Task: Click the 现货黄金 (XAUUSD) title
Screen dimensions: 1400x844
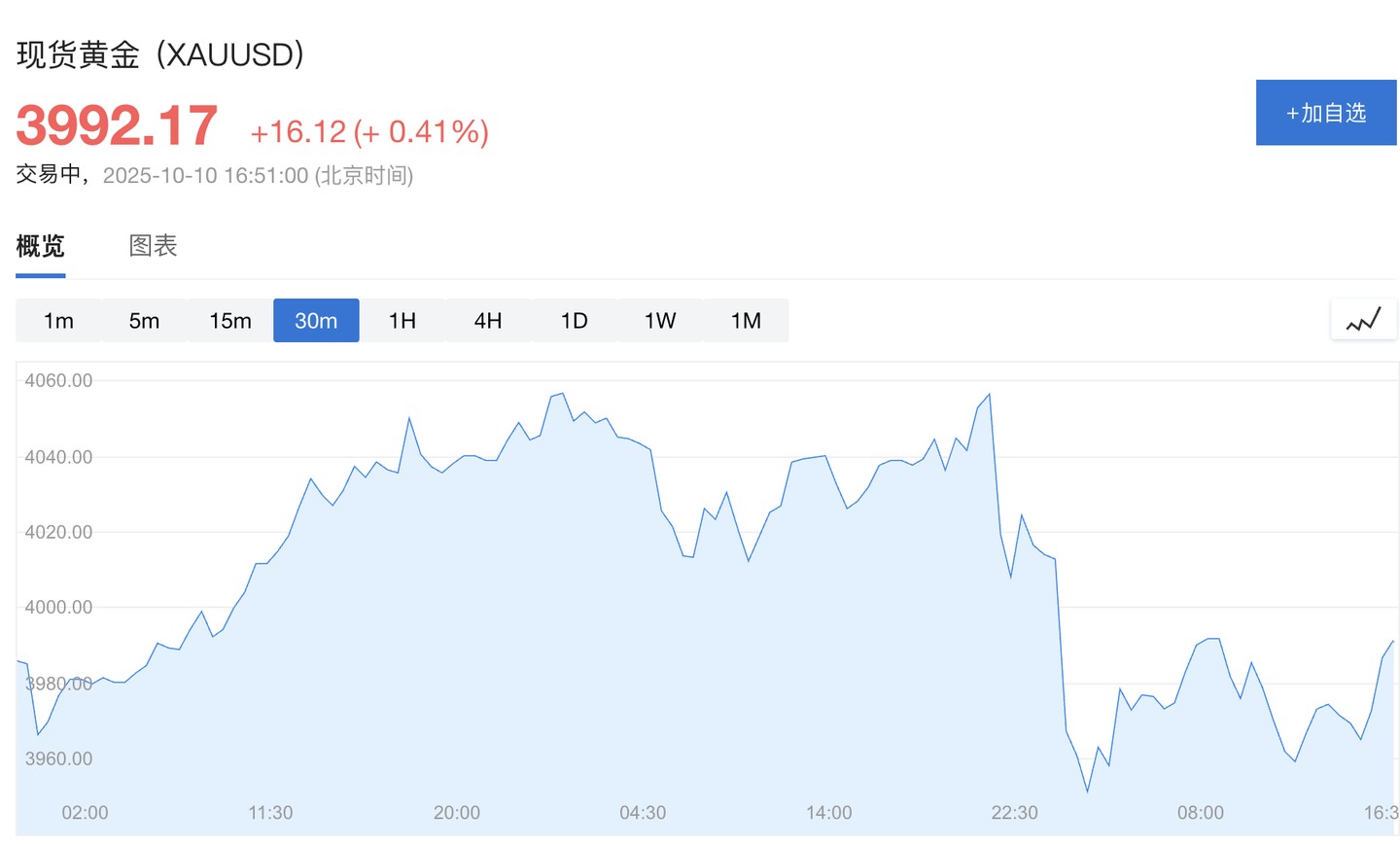Action: click(160, 54)
